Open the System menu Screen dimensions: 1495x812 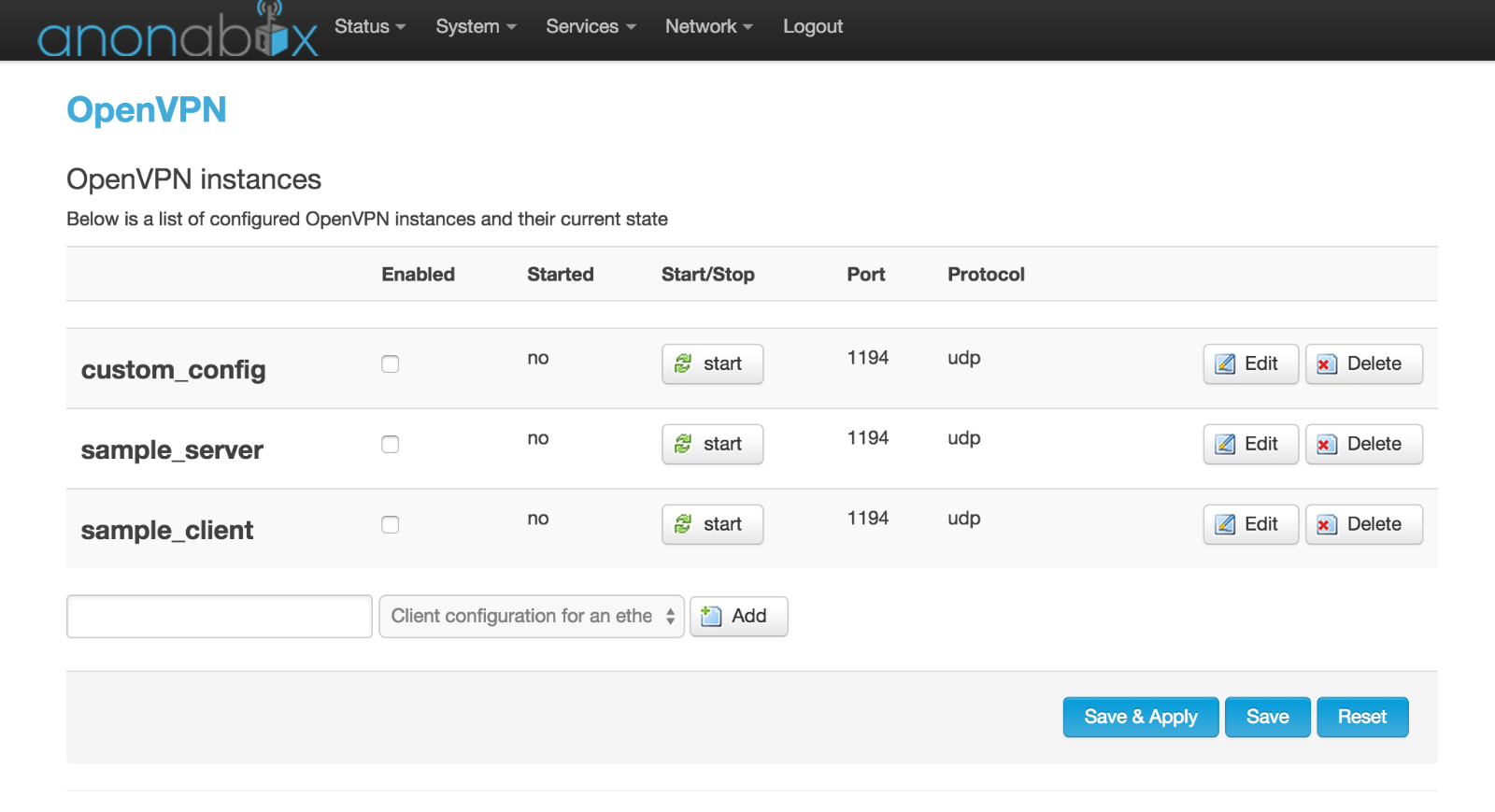pyautogui.click(x=476, y=26)
